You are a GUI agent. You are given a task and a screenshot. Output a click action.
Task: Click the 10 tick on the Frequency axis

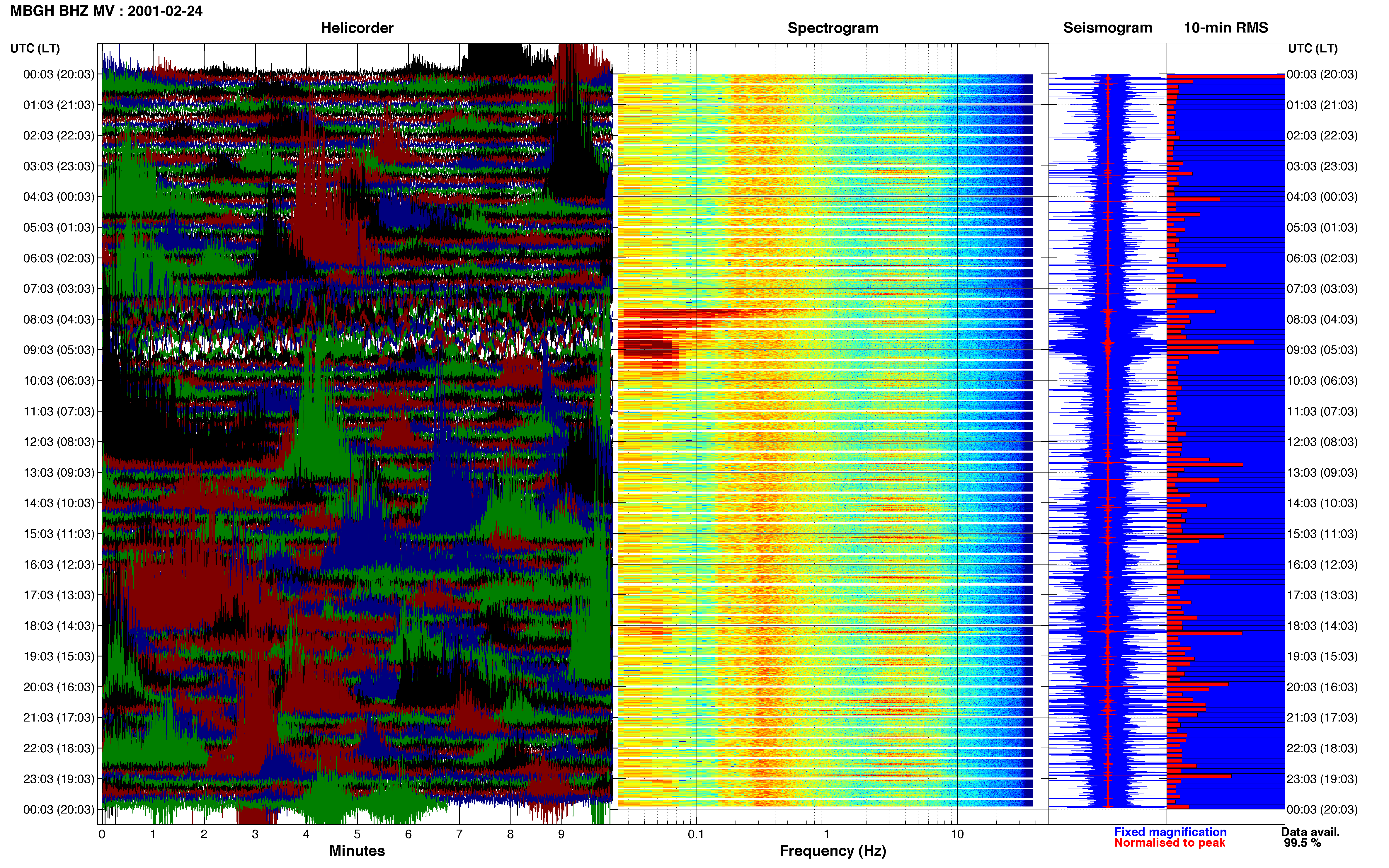(957, 834)
